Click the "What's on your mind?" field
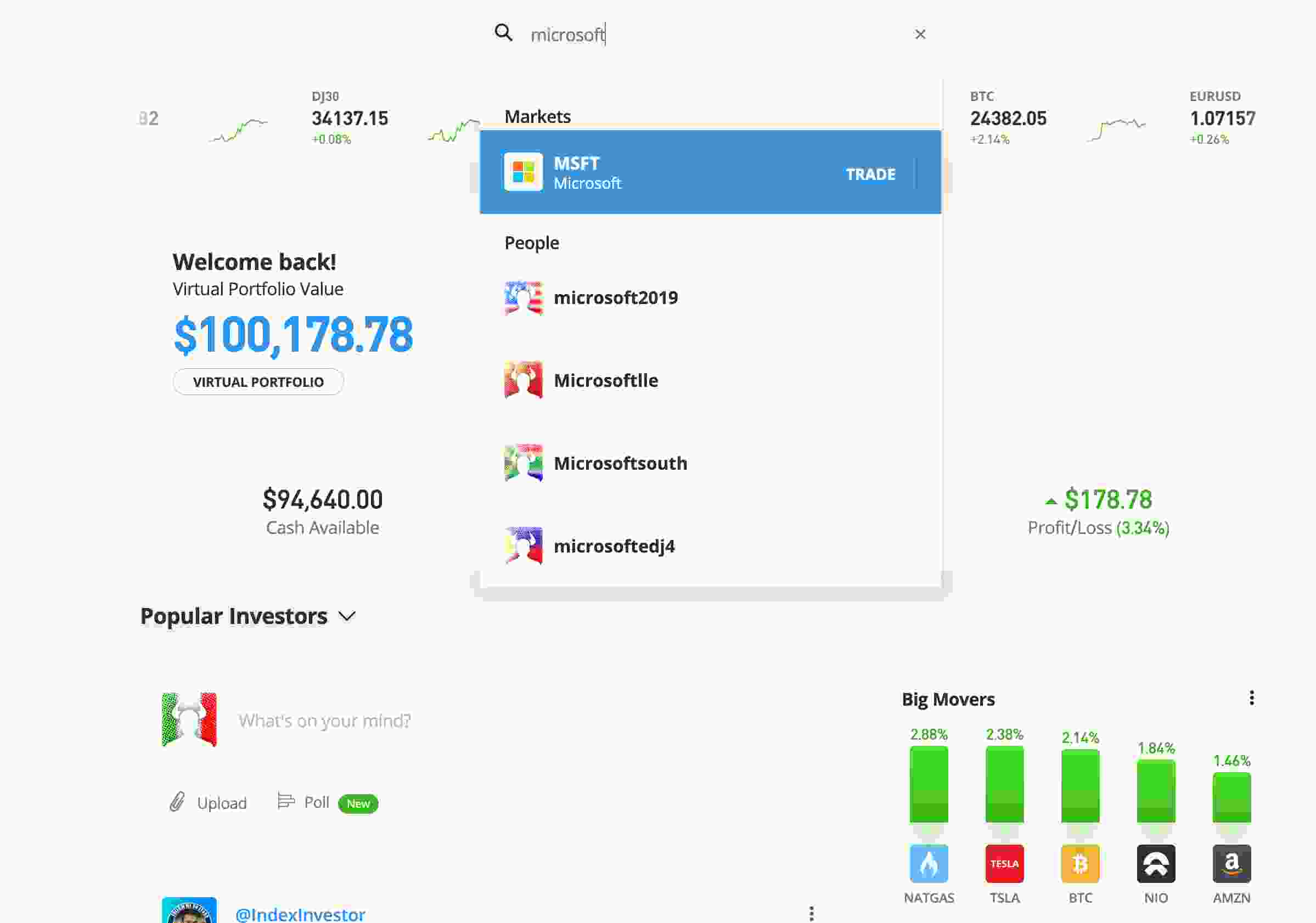 click(x=324, y=721)
